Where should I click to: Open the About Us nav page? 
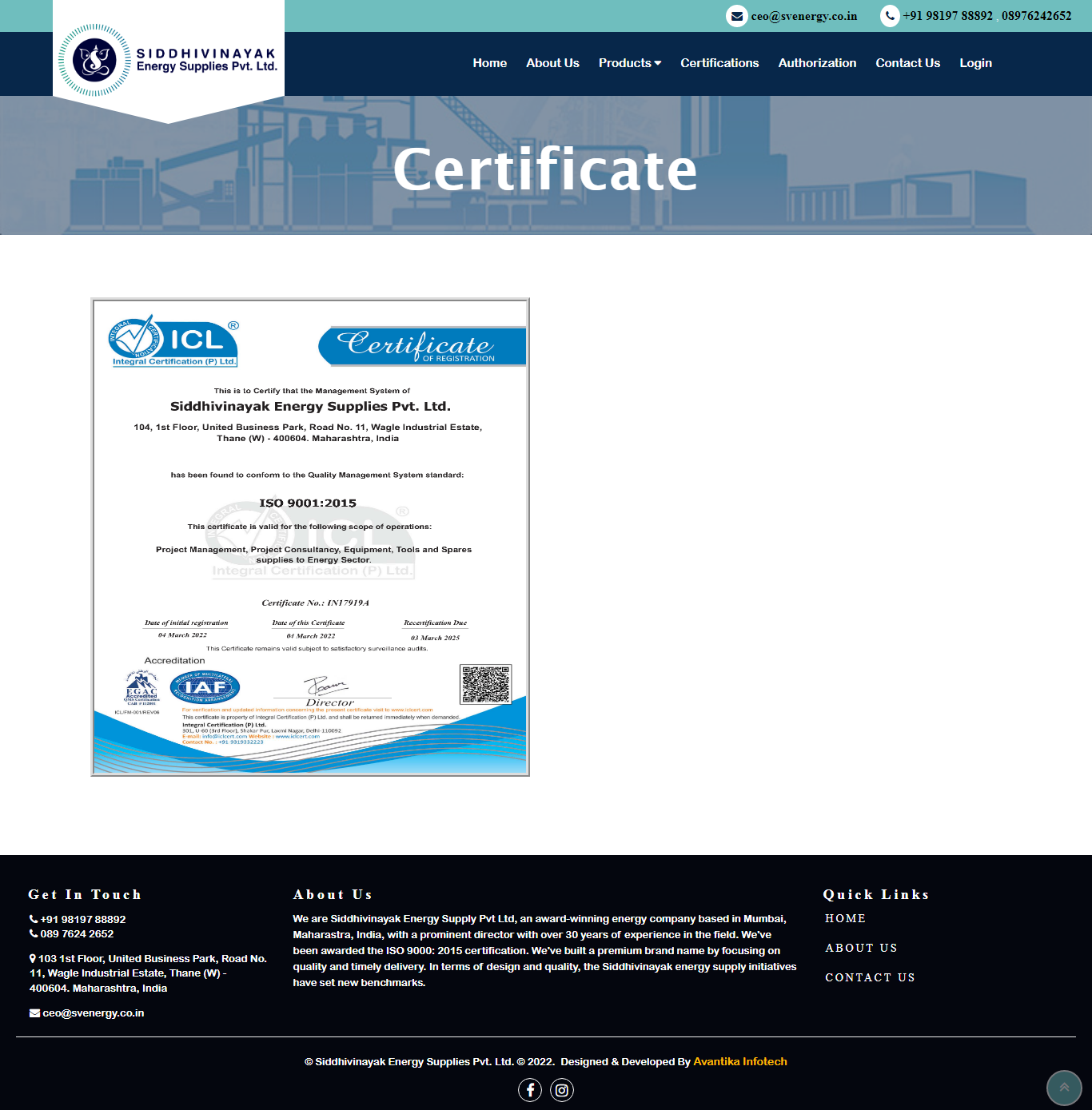(x=552, y=63)
